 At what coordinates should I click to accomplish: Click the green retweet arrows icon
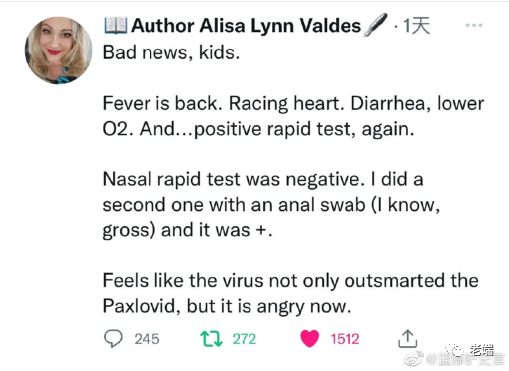pos(211,339)
